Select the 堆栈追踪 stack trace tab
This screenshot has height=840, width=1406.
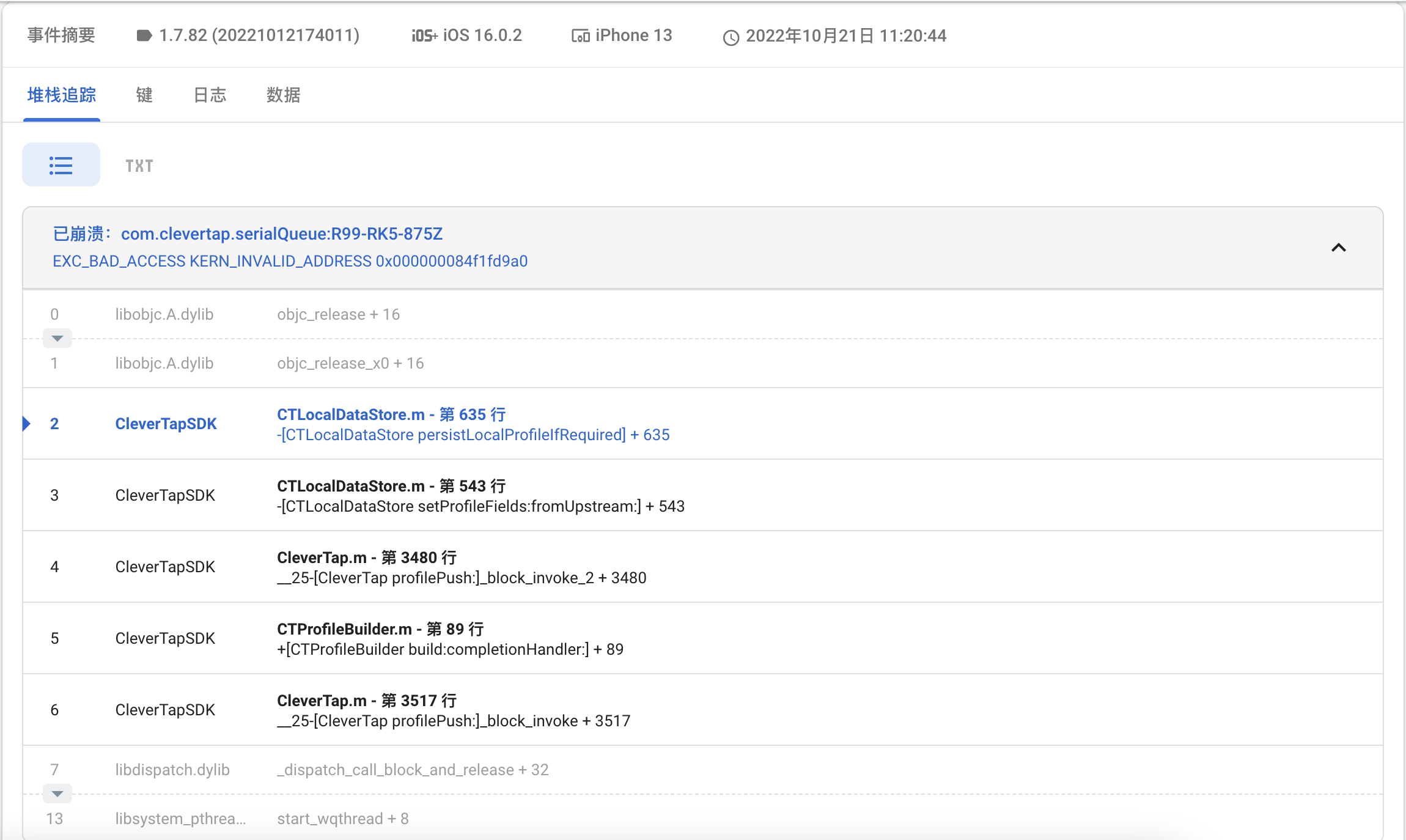click(62, 95)
